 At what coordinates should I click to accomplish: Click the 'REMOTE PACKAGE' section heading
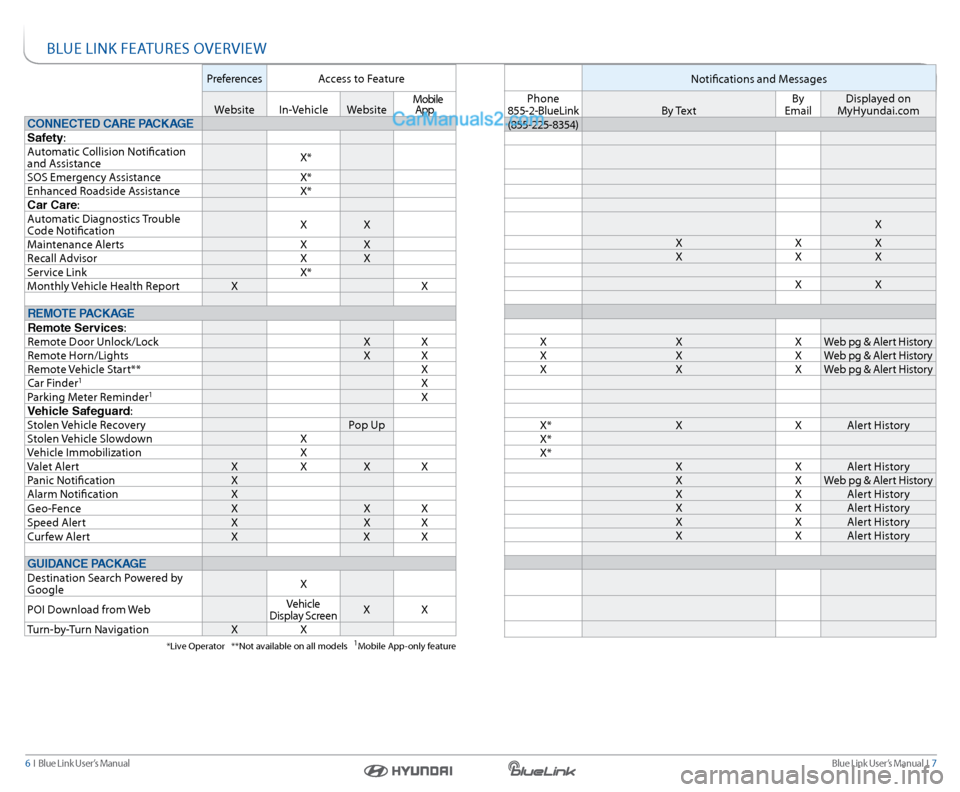(x=81, y=313)
